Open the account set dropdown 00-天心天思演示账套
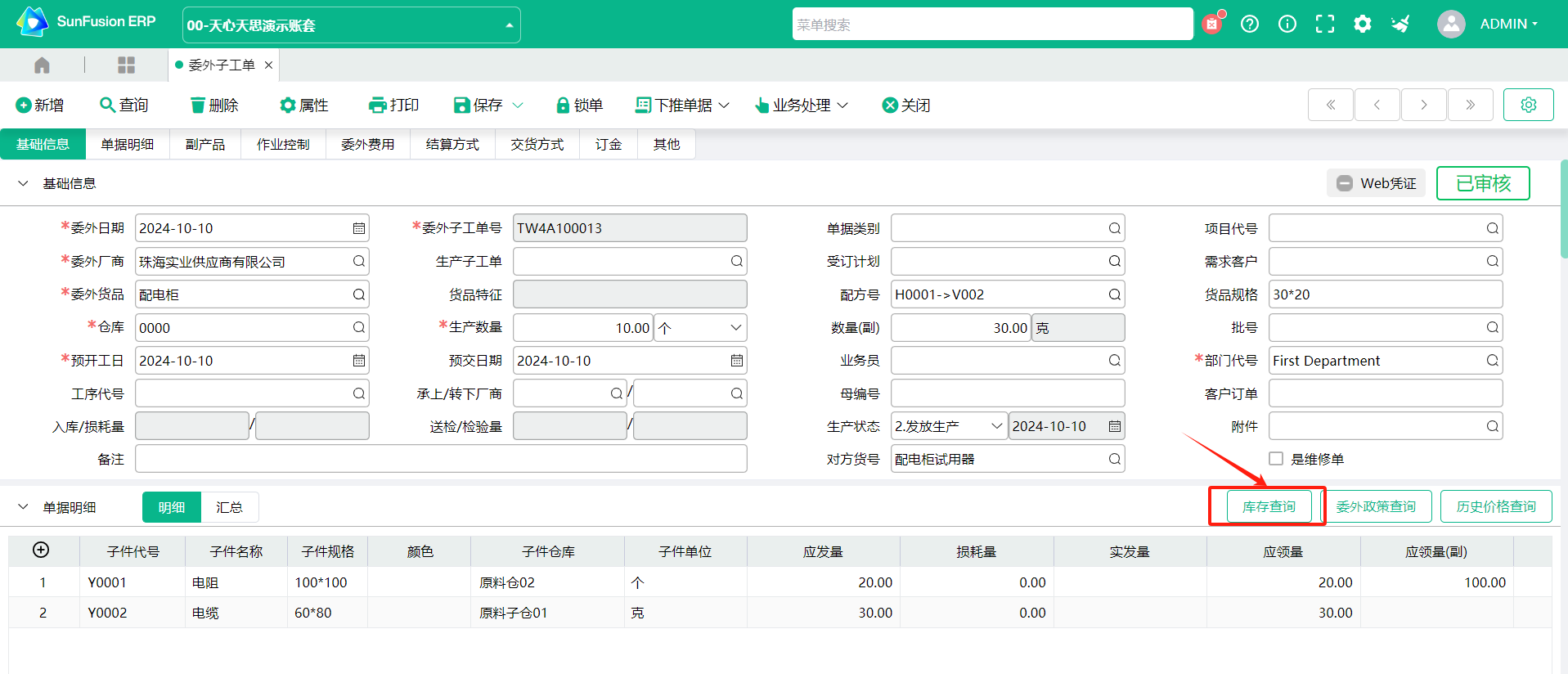This screenshot has height=674, width=1568. point(352,25)
